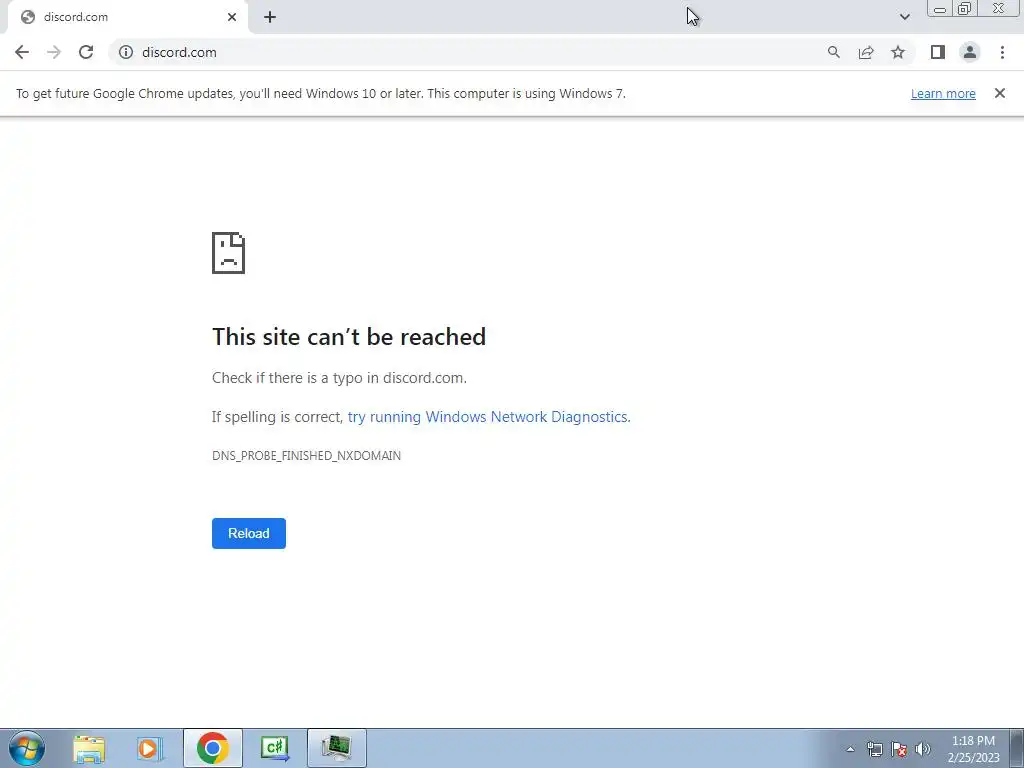This screenshot has width=1024, height=768.
Task: Restore down the Chrome window
Action: click(x=965, y=9)
